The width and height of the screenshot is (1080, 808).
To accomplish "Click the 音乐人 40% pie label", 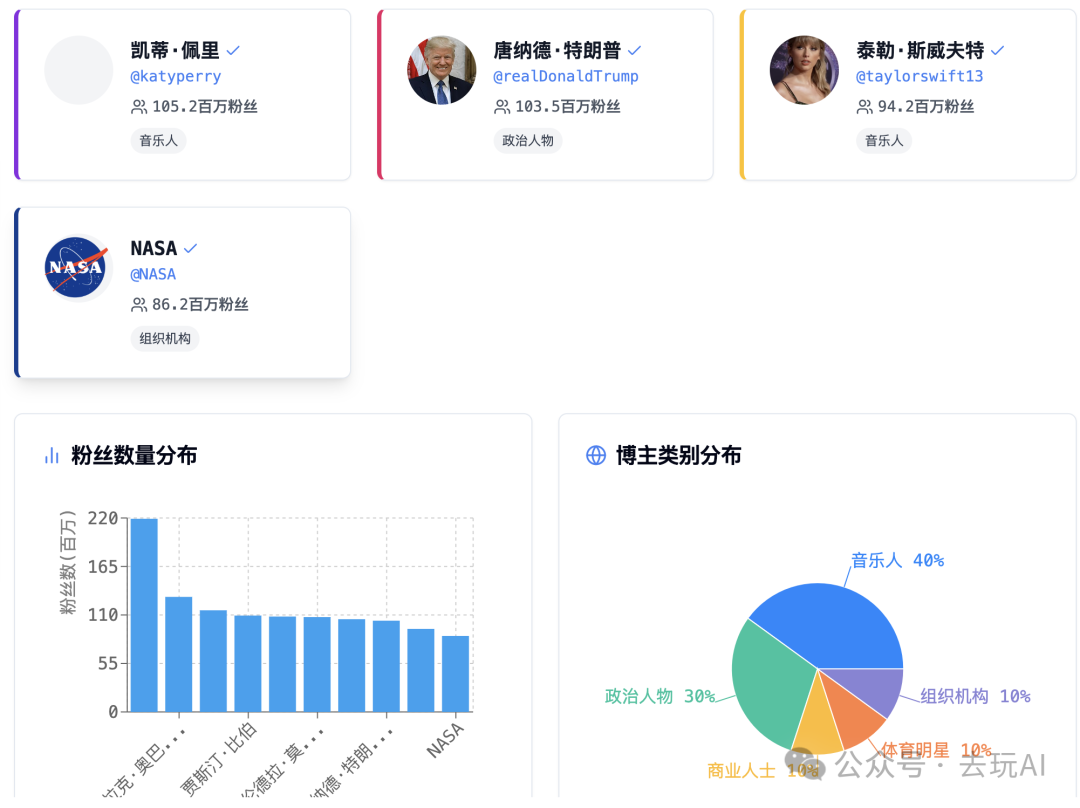I will (897, 561).
